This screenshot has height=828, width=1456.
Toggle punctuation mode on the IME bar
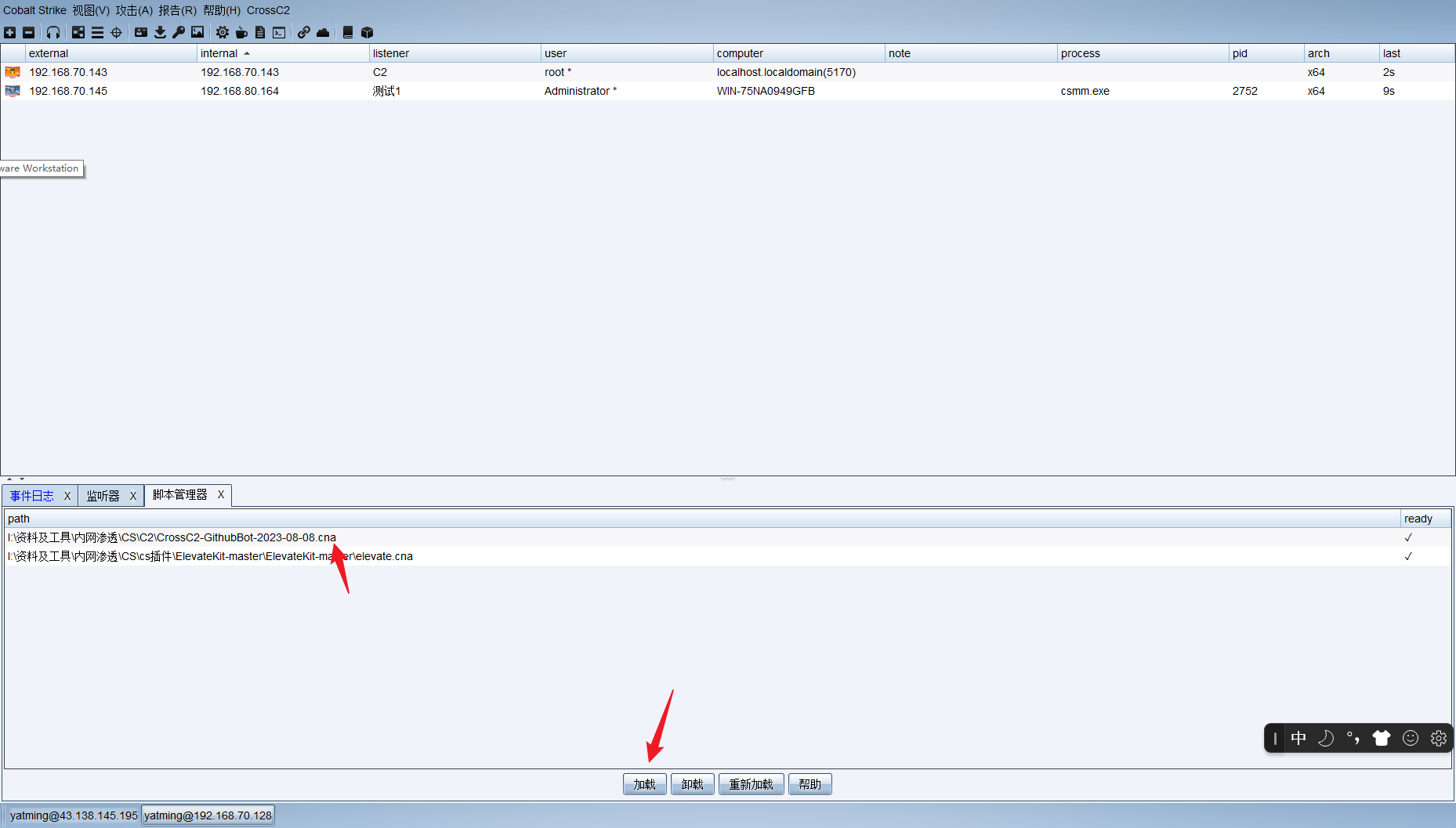coord(1353,738)
